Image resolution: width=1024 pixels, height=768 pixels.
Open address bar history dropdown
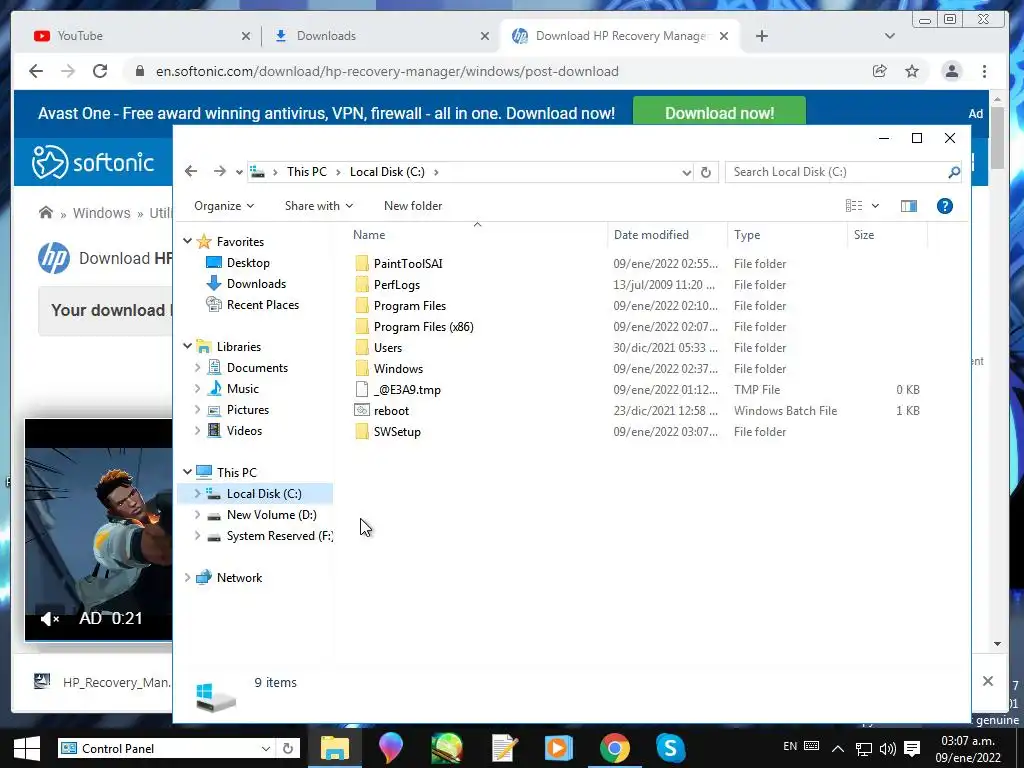click(686, 172)
